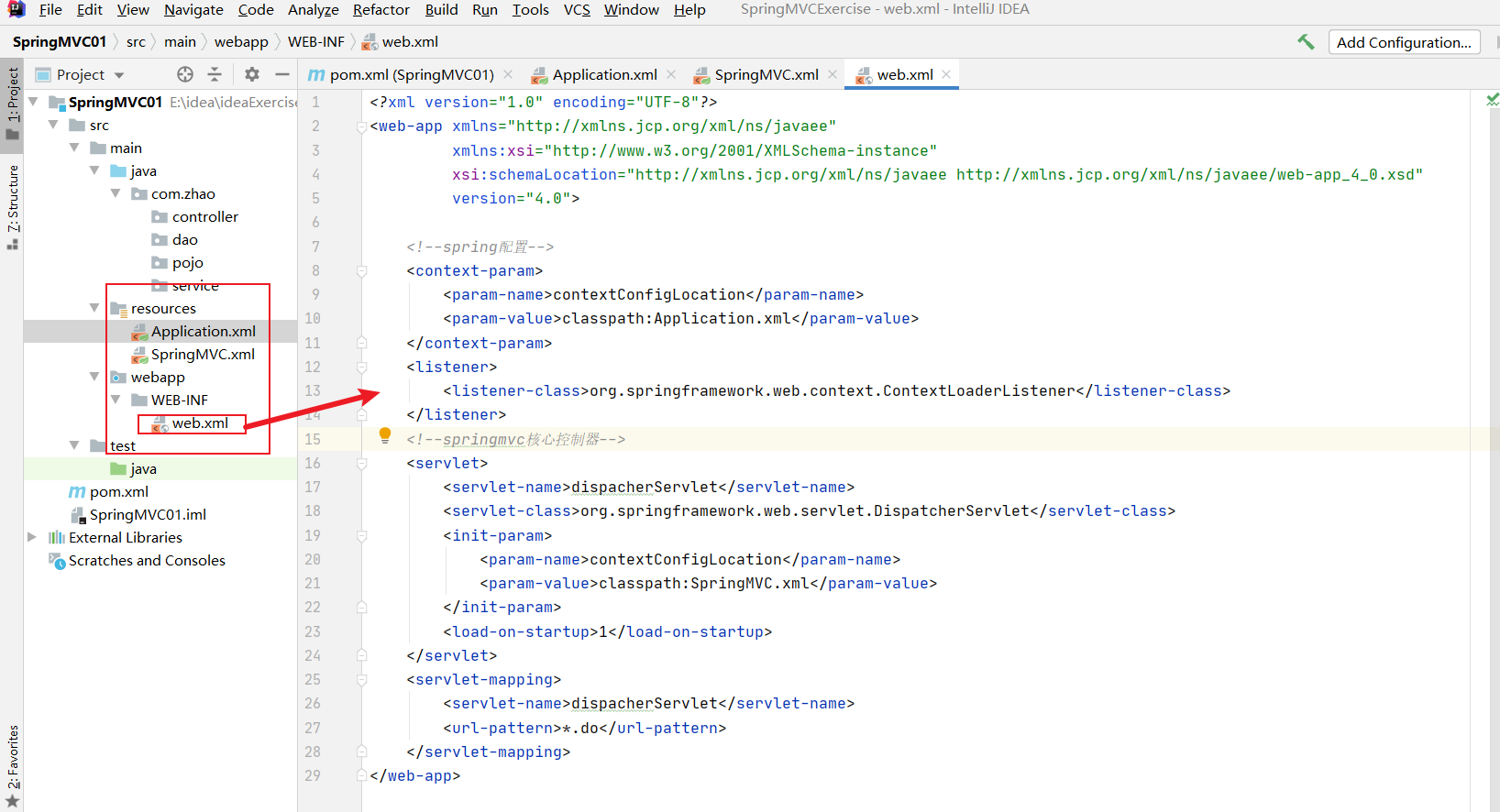Select SpringMVC01.iml in project tree
The width and height of the screenshot is (1500, 812).
pos(147,514)
